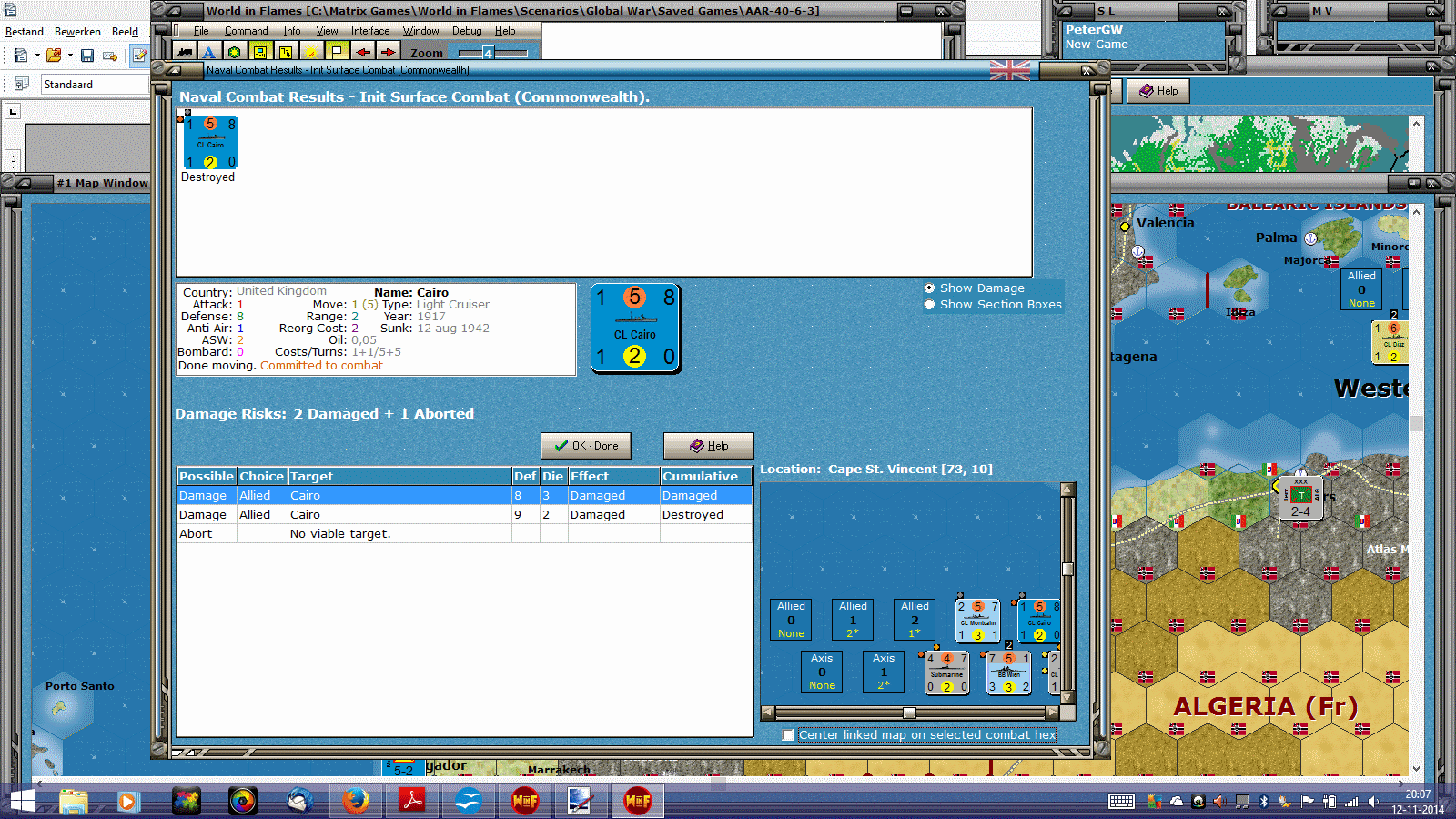Click the location panel scroll right arrow
Viewport: 1456px width, 819px height.
coord(1053,713)
